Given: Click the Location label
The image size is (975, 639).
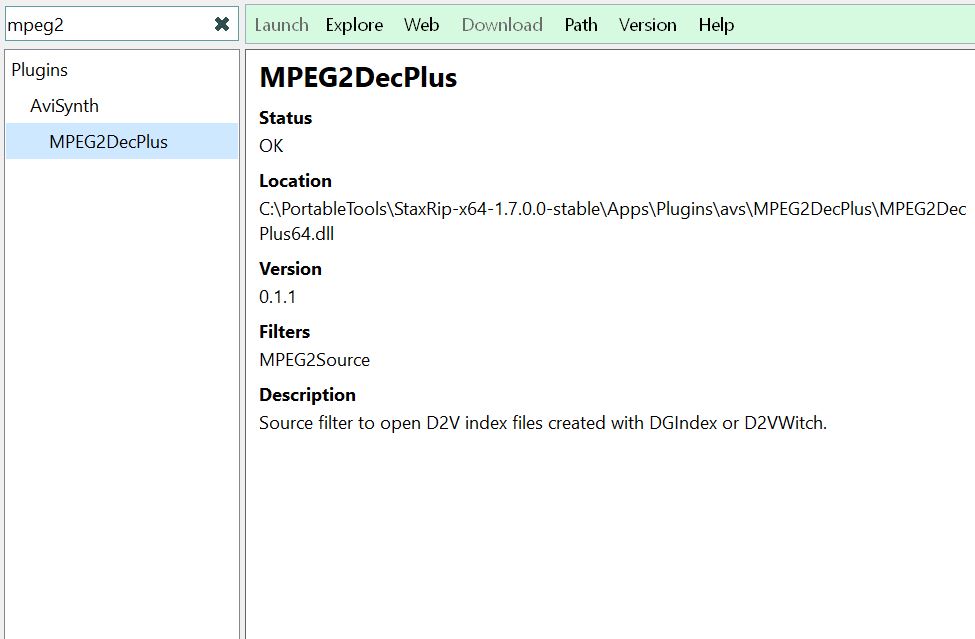Looking at the screenshot, I should pyautogui.click(x=295, y=181).
